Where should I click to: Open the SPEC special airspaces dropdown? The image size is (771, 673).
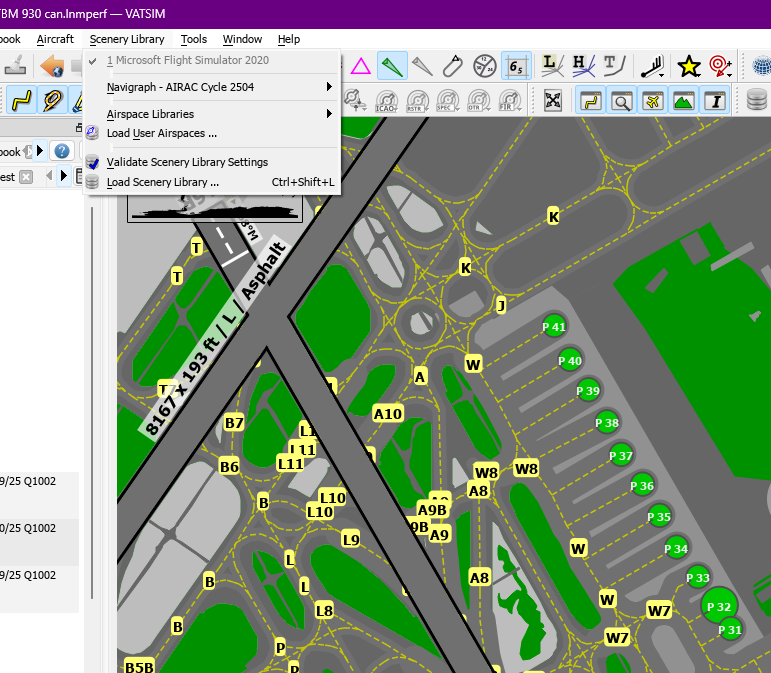tap(447, 101)
